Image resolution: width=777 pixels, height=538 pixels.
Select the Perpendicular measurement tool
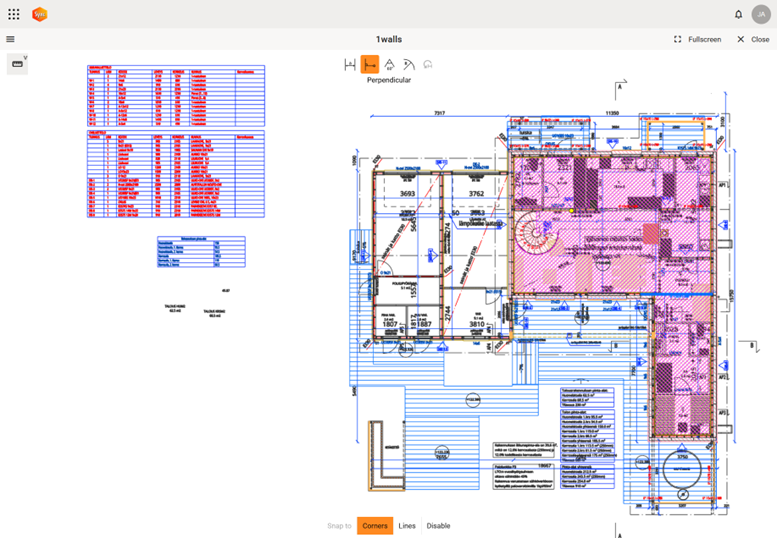[370, 64]
